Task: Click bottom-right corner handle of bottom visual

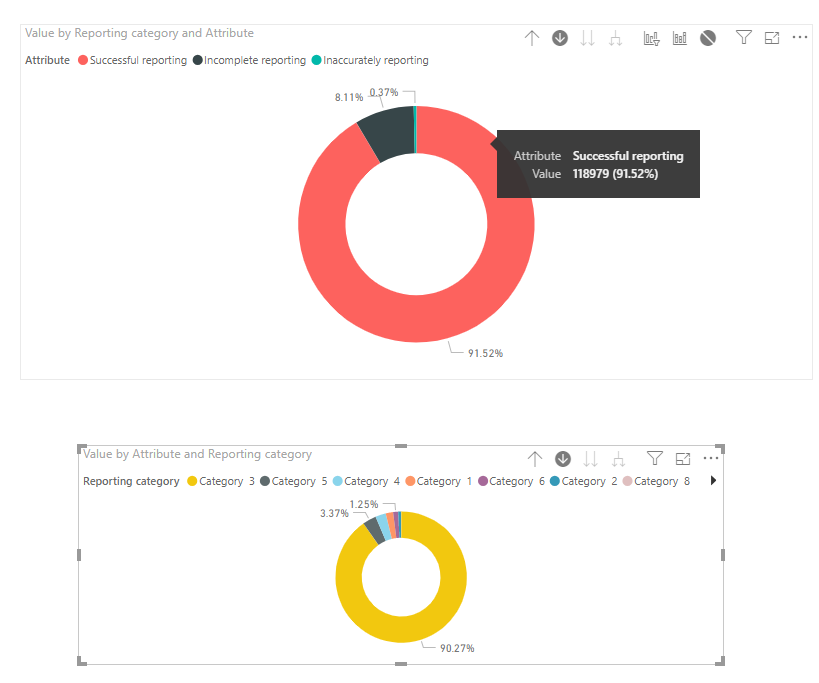Action: pyautogui.click(x=720, y=661)
